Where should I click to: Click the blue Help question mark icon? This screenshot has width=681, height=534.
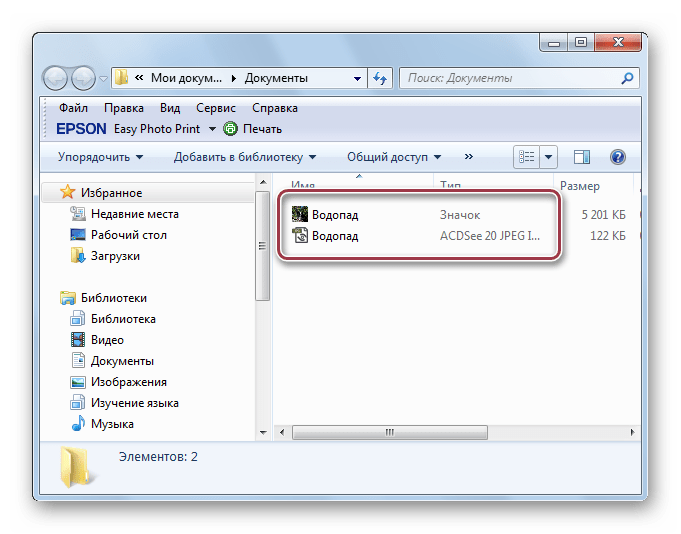click(618, 157)
